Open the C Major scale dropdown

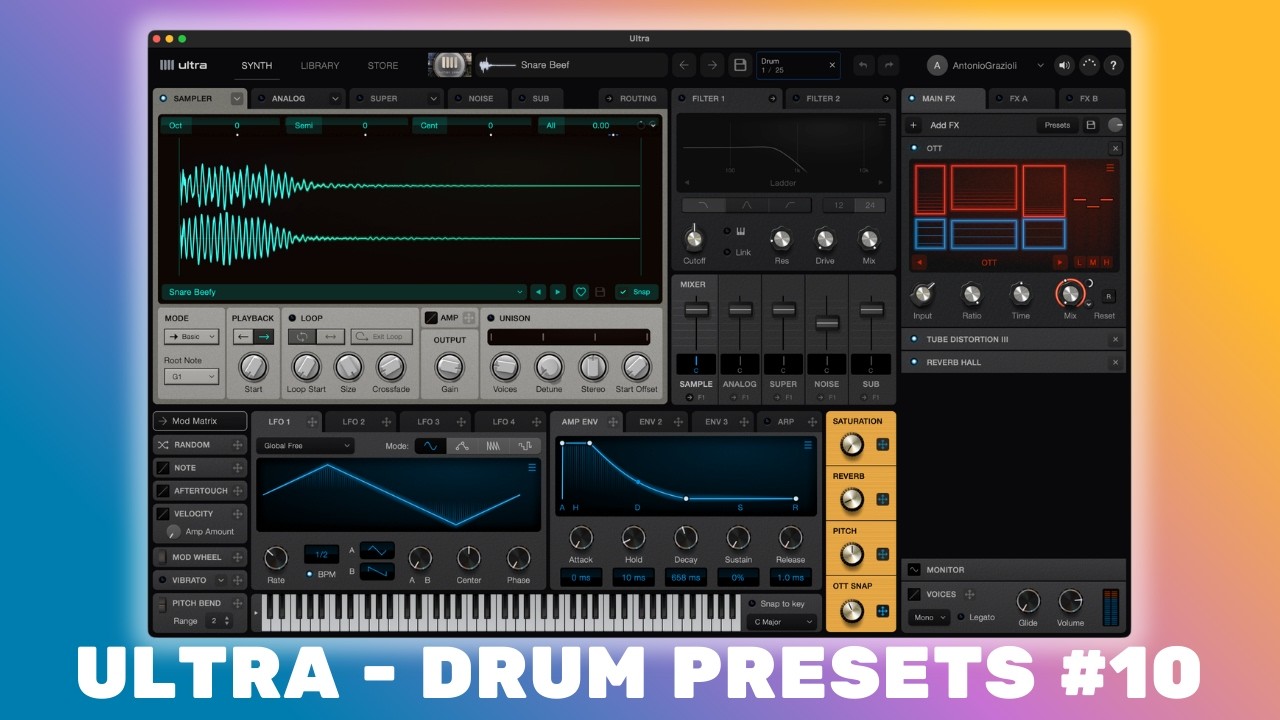pos(782,622)
